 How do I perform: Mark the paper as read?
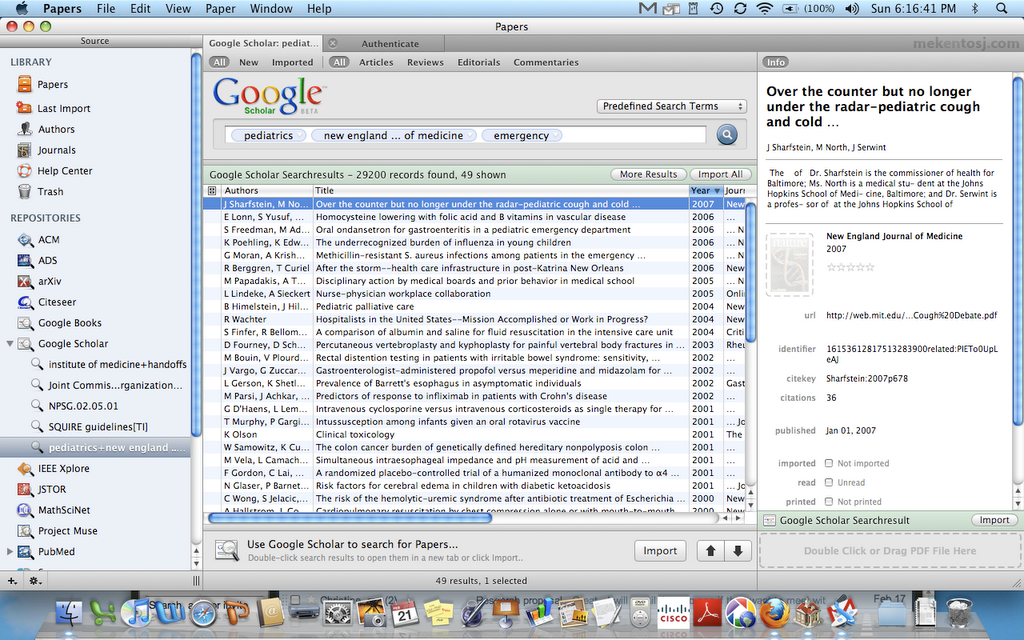point(829,482)
